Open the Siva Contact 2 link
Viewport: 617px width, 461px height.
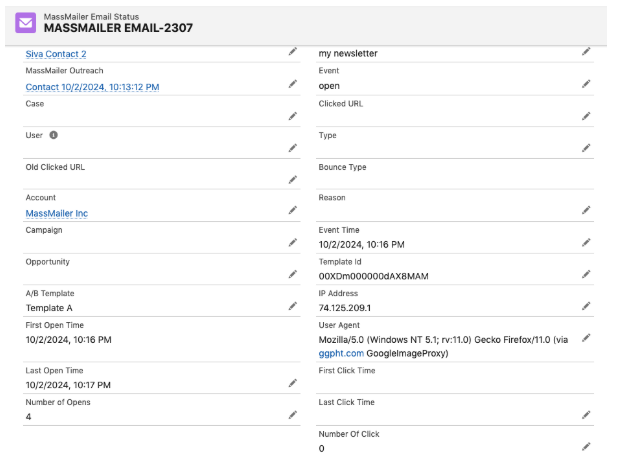(x=56, y=54)
